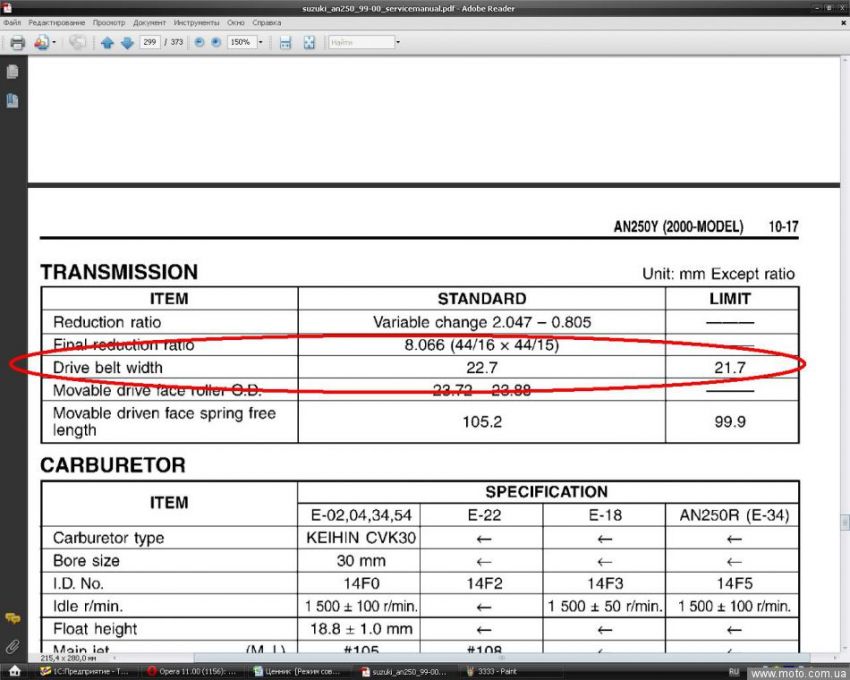
Task: Click the vertical scrollbar thumb
Action: [x=845, y=523]
